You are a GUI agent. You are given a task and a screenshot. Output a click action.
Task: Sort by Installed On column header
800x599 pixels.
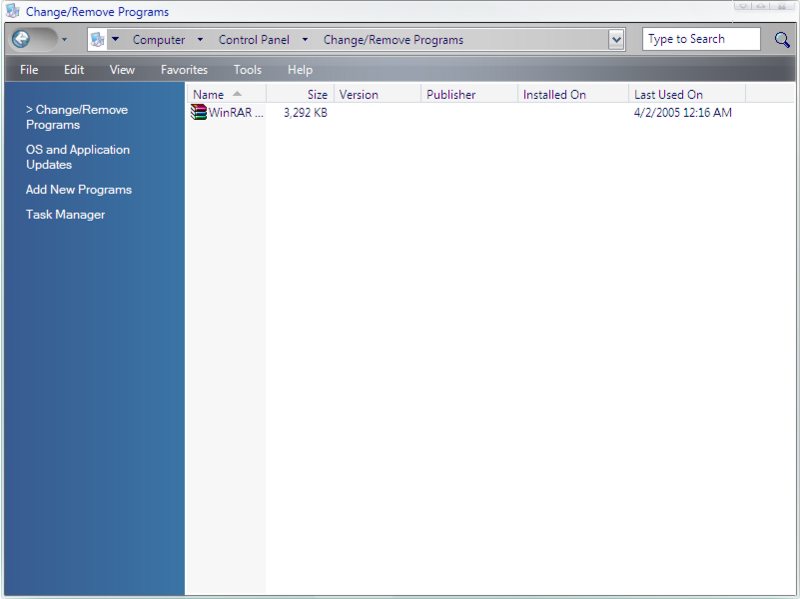573,94
